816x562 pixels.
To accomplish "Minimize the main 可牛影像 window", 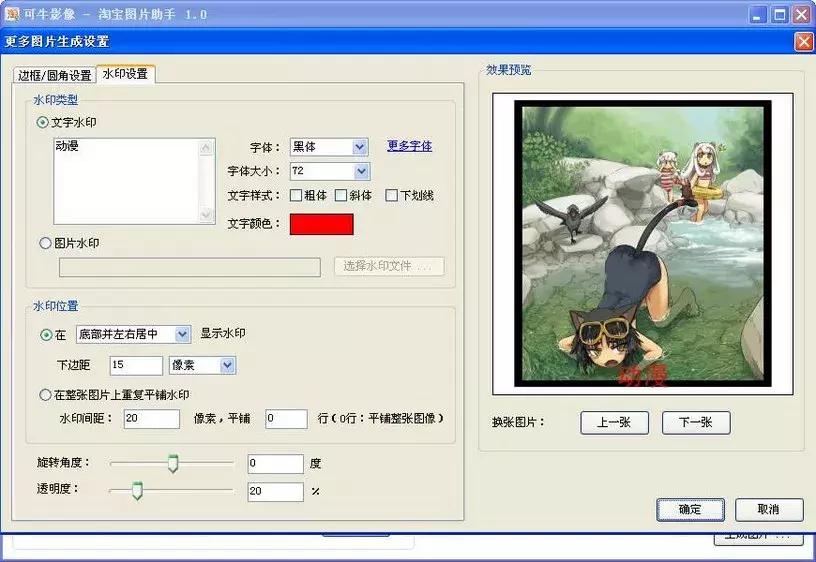I will pos(758,15).
